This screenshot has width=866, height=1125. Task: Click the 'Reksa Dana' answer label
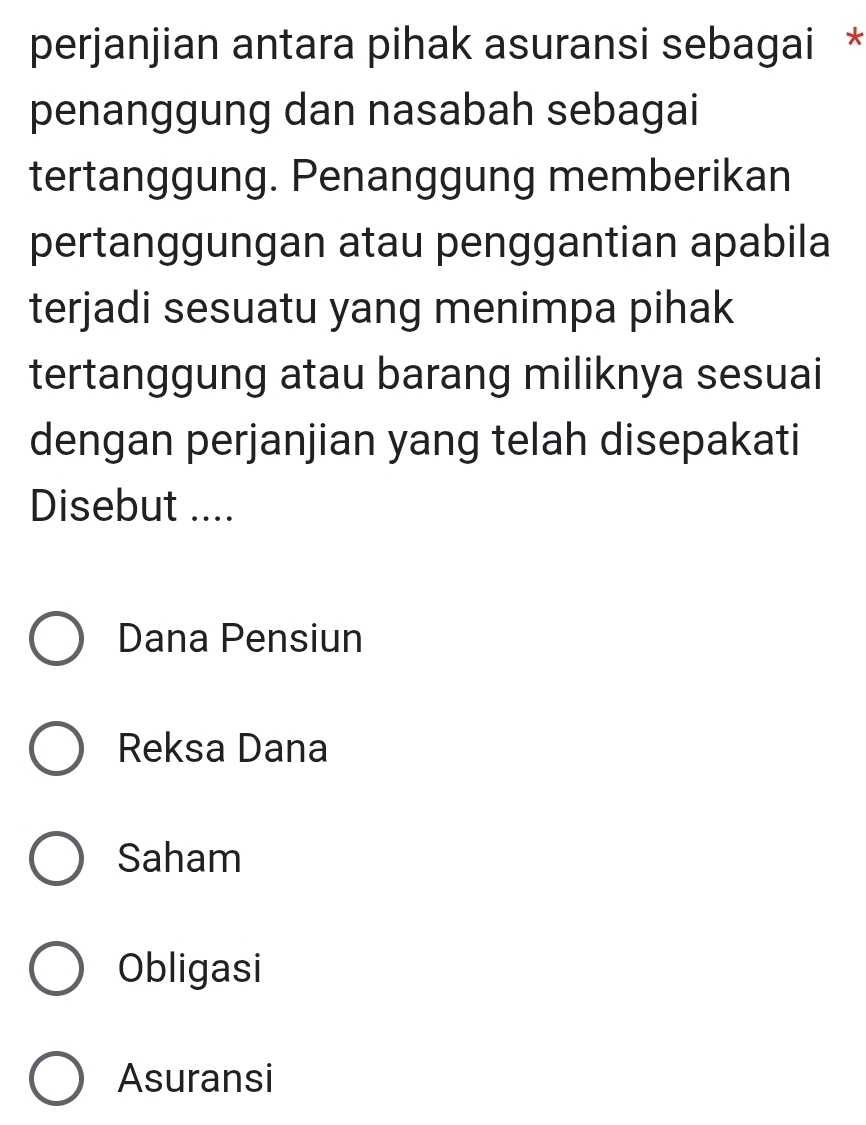click(x=222, y=748)
